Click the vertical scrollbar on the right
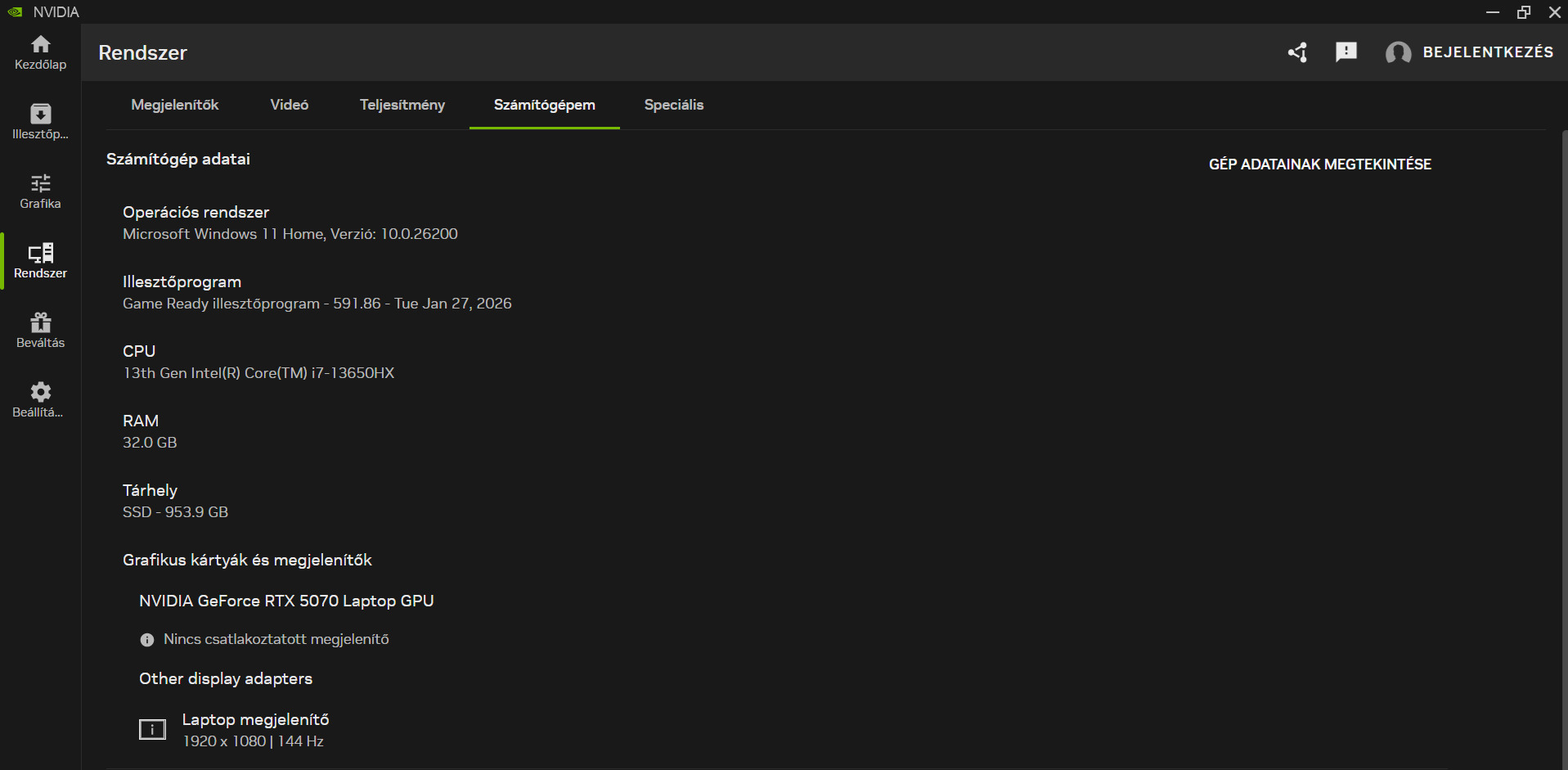 pos(1565,449)
